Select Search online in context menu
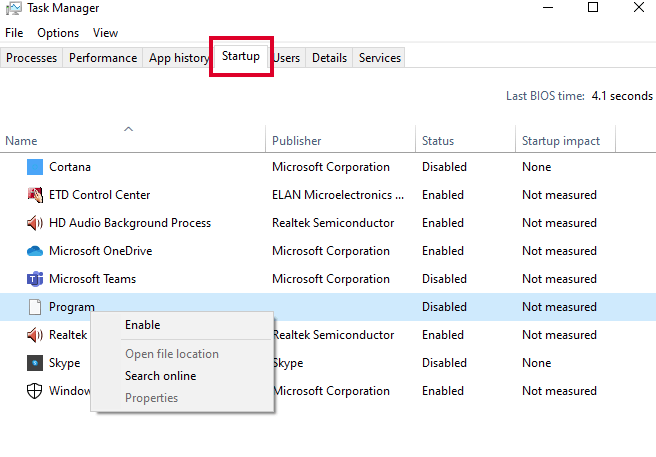Screen dimensions: 656x457 point(161,376)
